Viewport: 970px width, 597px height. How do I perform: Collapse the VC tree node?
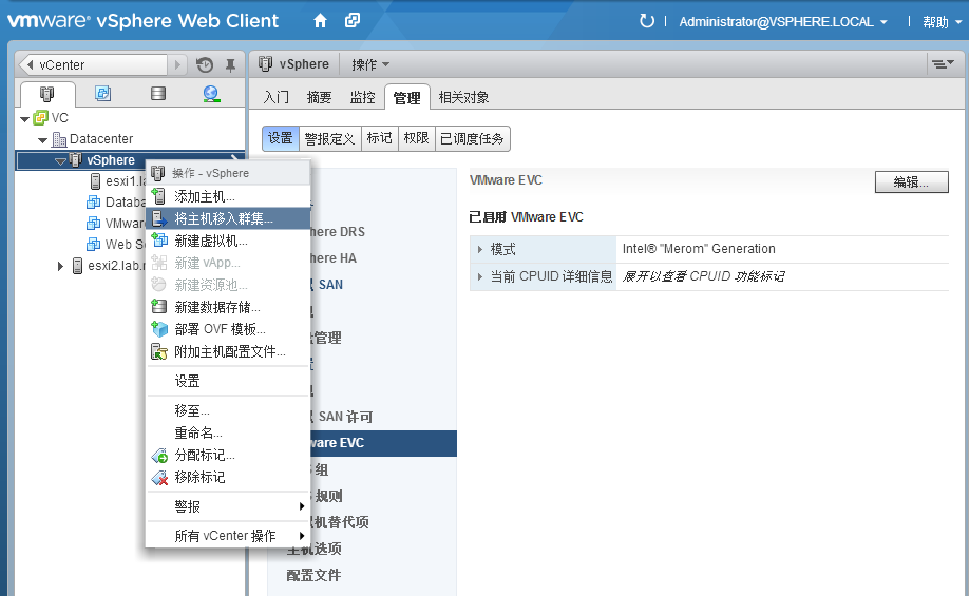pos(25,118)
